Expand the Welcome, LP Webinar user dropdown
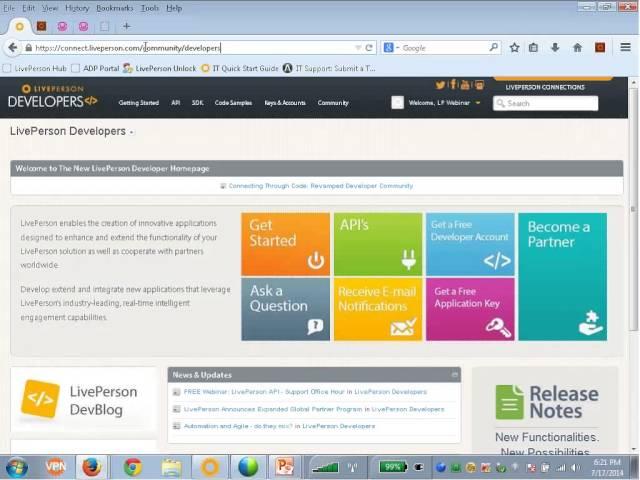The height and width of the screenshot is (480, 640). click(478, 103)
